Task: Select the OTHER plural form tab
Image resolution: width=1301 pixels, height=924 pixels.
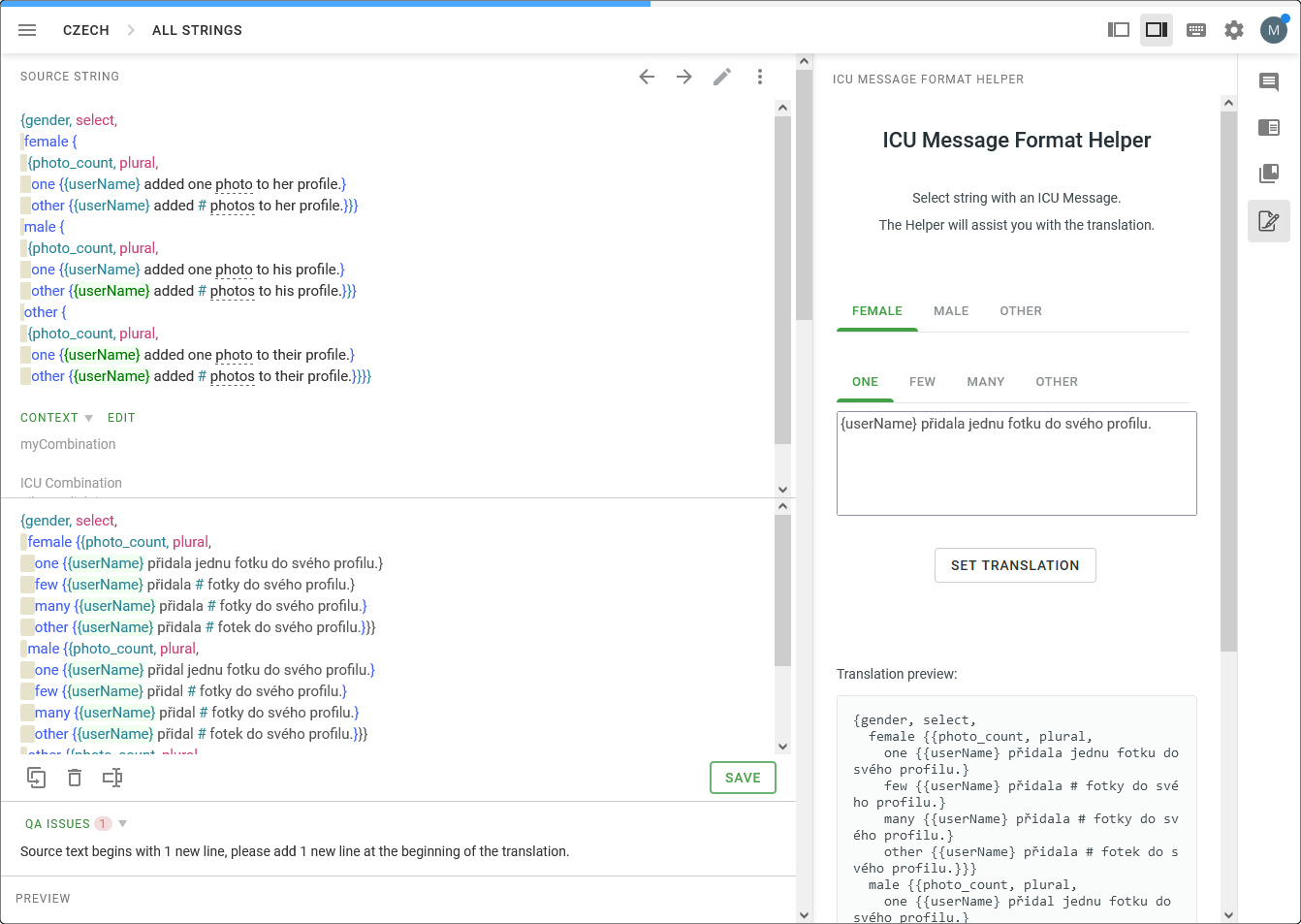Action: point(1057,382)
